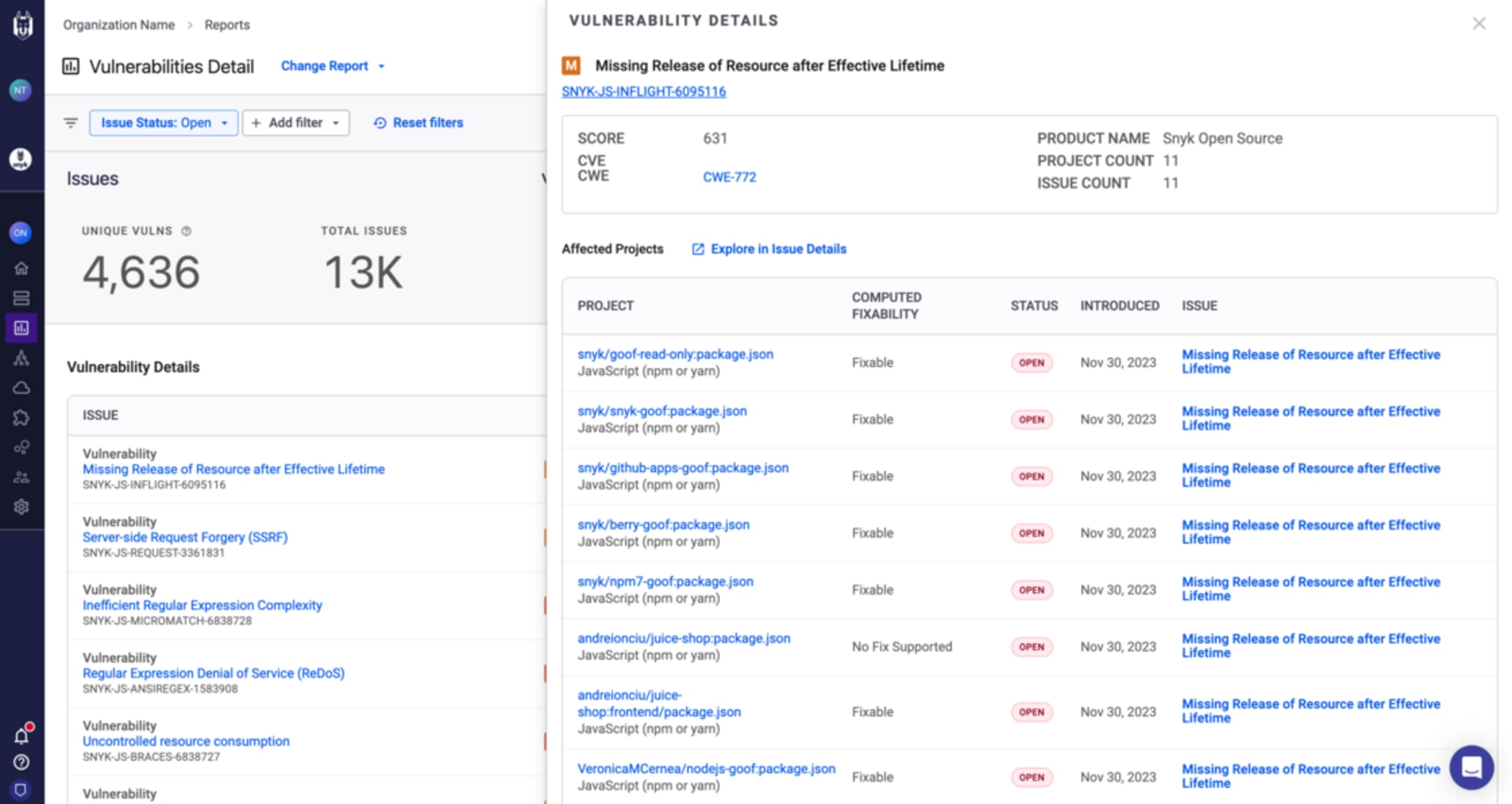Open snyk/goof-read-only:package.json project
1512x804 pixels.
pos(675,354)
